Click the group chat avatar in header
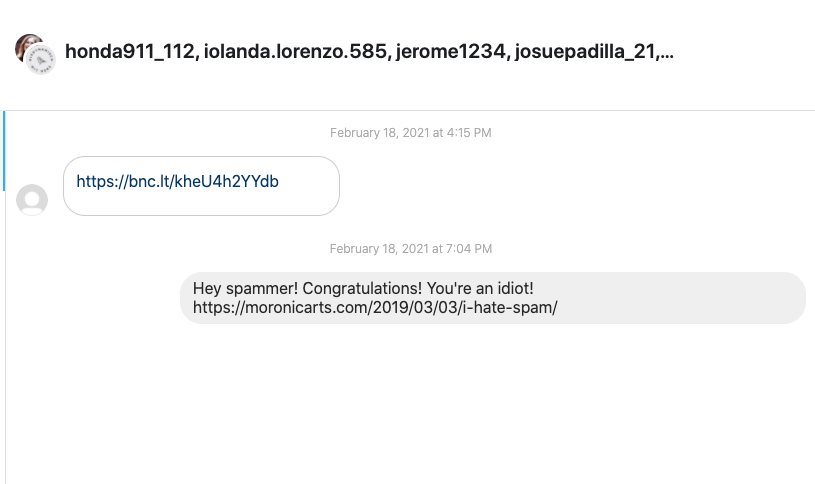This screenshot has height=484, width=815. click(35, 54)
